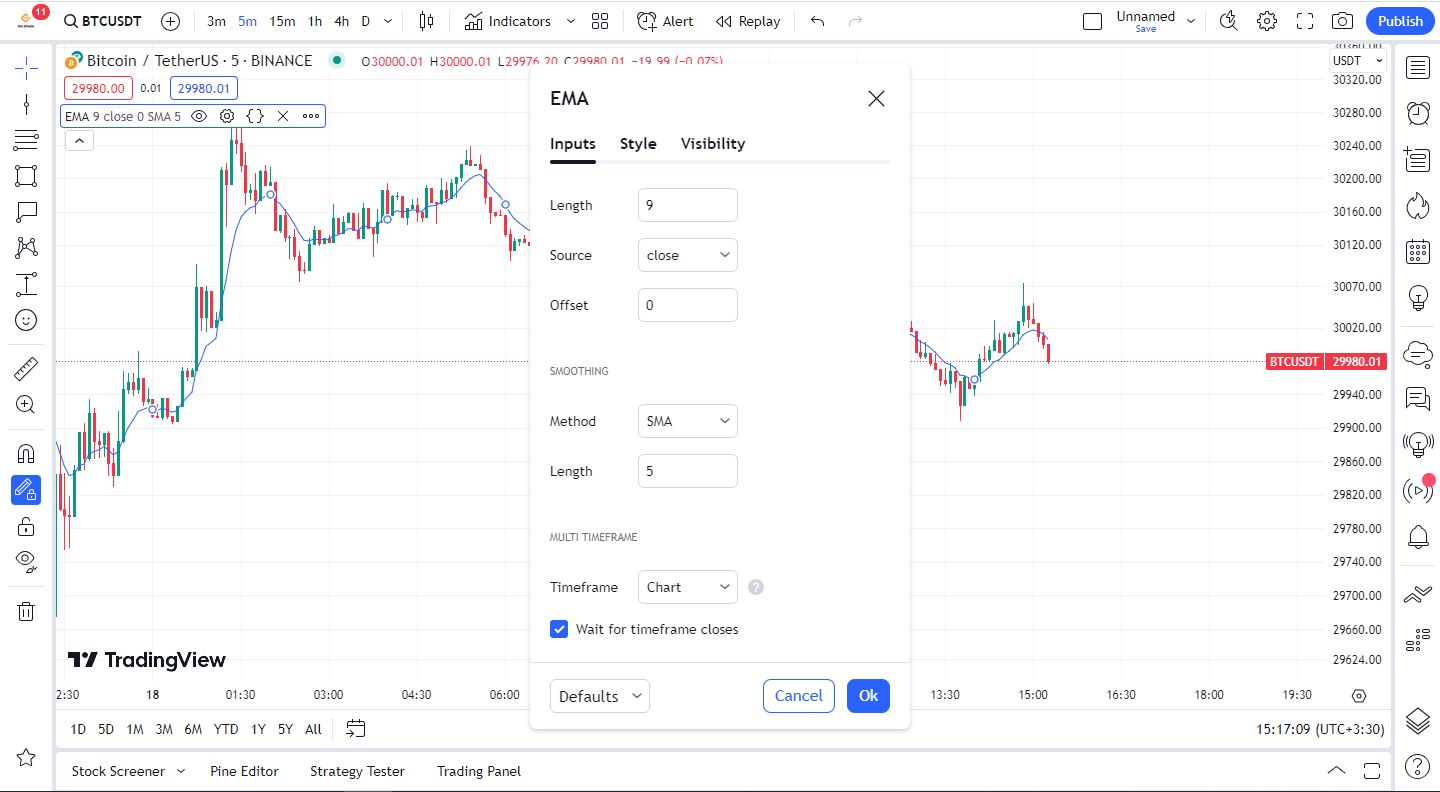Open the patterns drawing tool
Image resolution: width=1440 pixels, height=792 pixels.
[x=26, y=248]
